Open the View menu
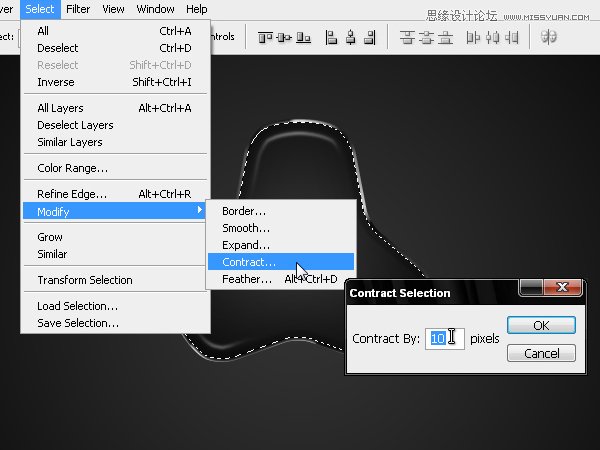Image resolution: width=600 pixels, height=450 pixels. (x=113, y=9)
